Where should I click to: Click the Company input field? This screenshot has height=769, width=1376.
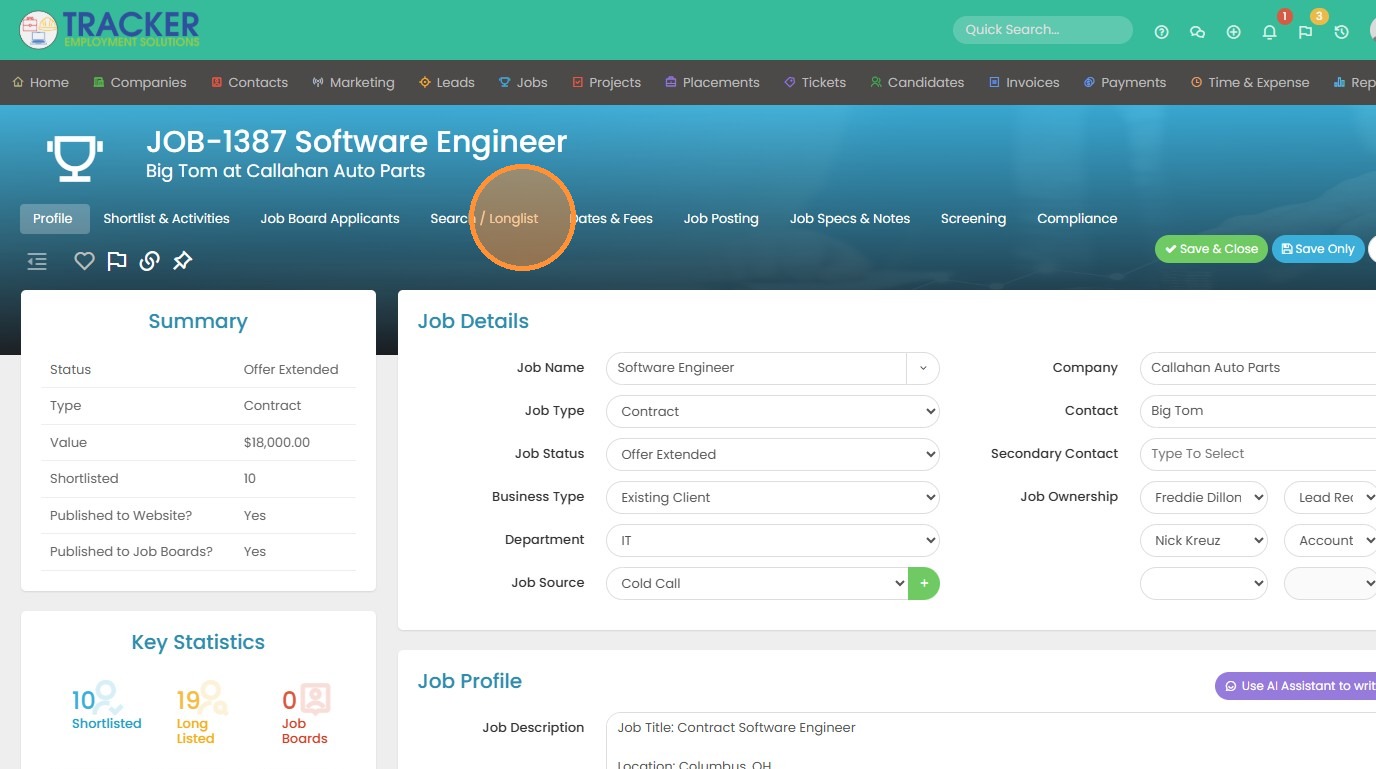click(1258, 368)
